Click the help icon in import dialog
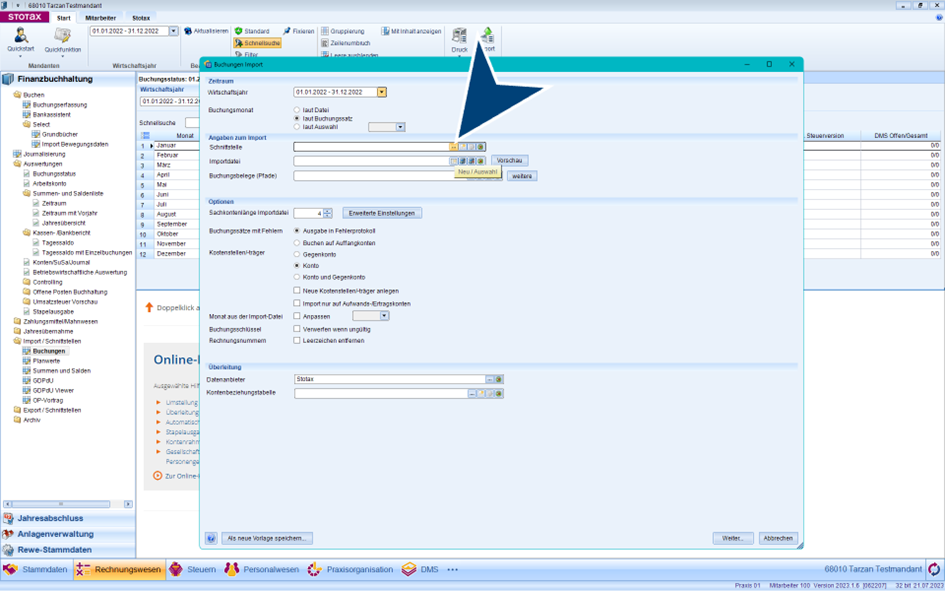945x591 pixels. 211,538
